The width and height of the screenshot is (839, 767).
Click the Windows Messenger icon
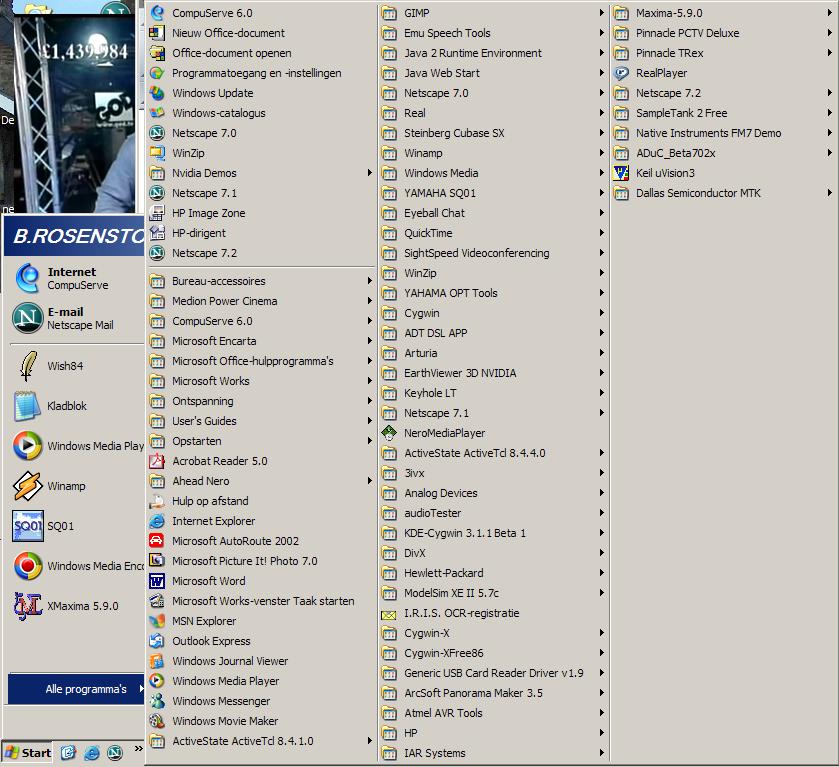(x=157, y=701)
